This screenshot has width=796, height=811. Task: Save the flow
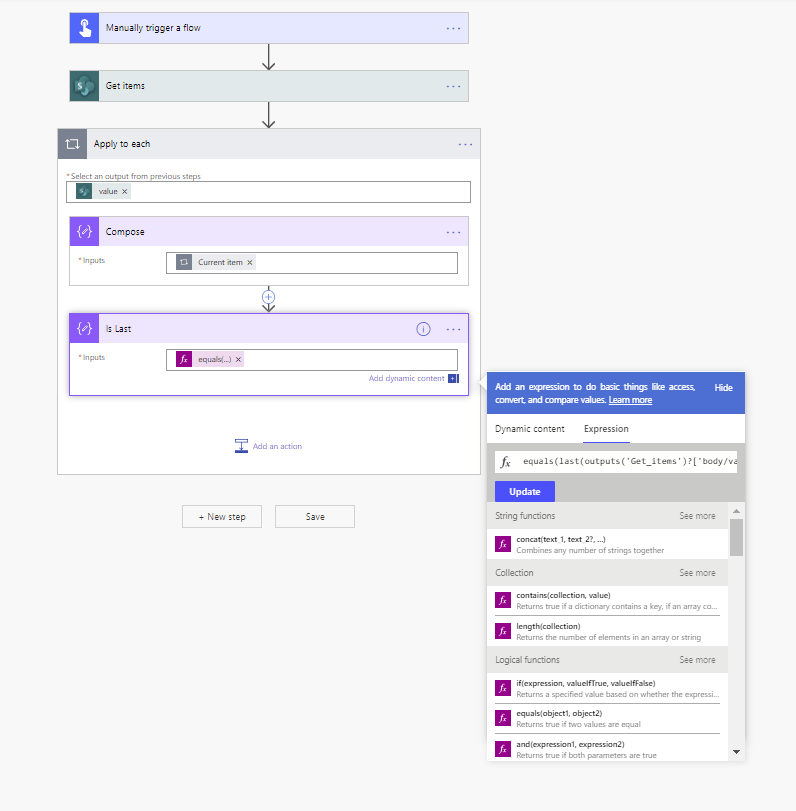click(x=315, y=517)
